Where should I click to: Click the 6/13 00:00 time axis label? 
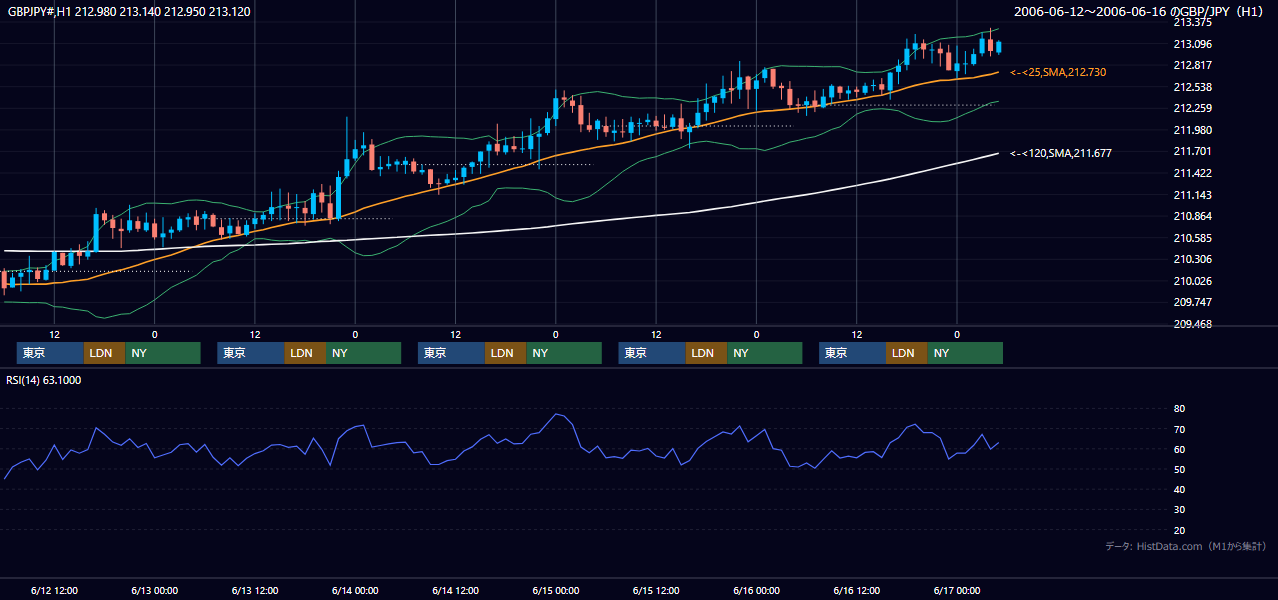tap(154, 590)
